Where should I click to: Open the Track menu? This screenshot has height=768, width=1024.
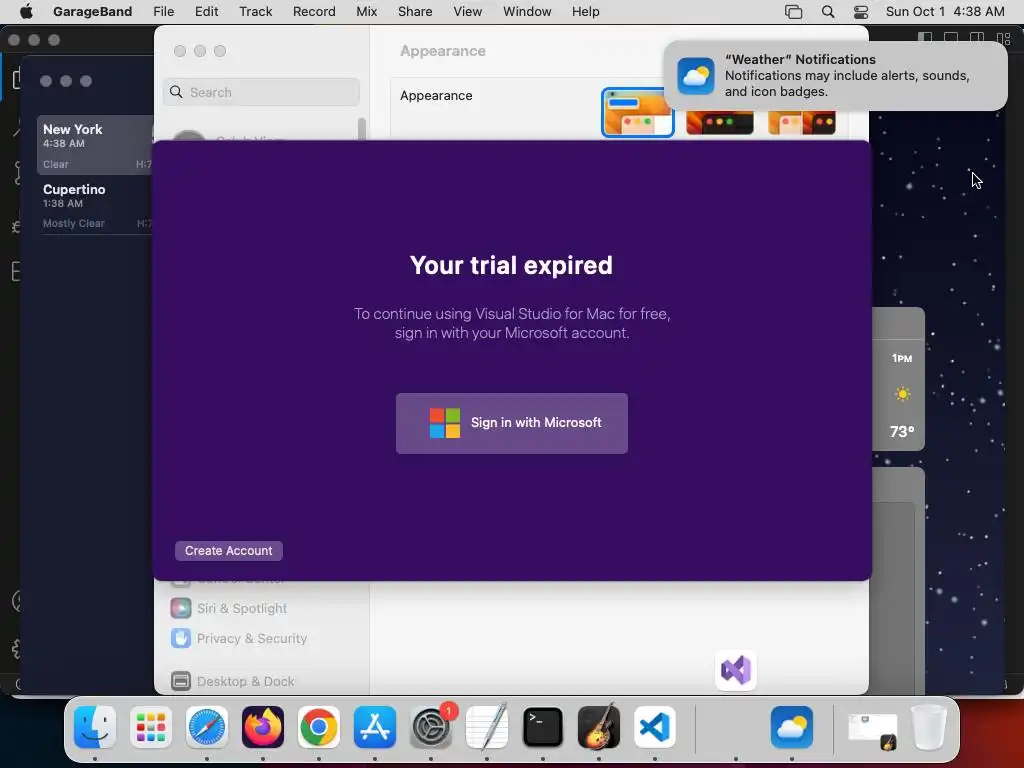255,11
